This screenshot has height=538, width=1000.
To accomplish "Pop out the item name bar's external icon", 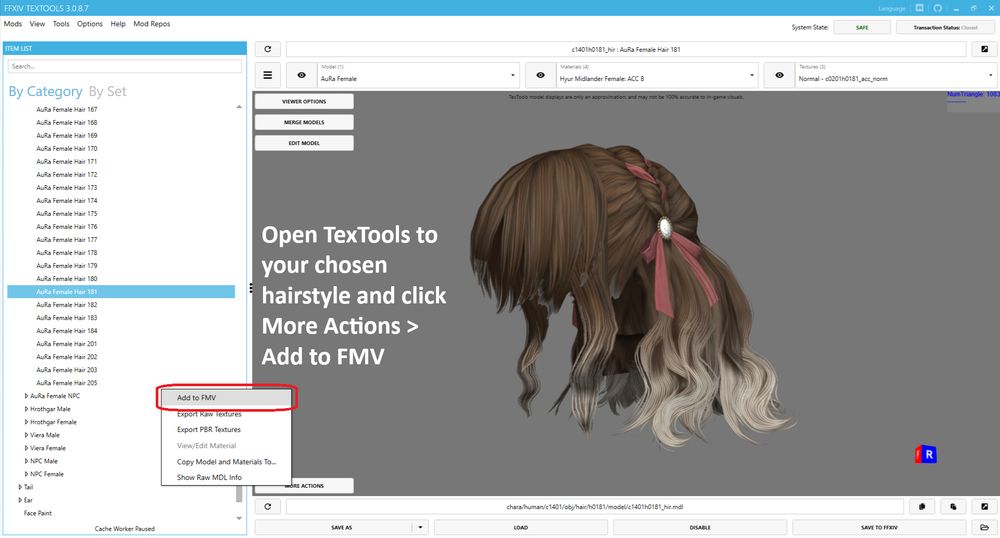I will pyautogui.click(x=984, y=49).
